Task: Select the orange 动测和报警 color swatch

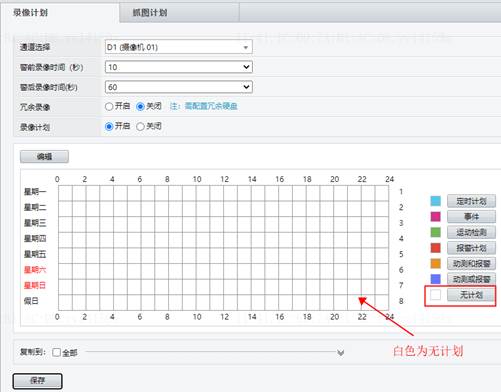Action: tap(435, 264)
